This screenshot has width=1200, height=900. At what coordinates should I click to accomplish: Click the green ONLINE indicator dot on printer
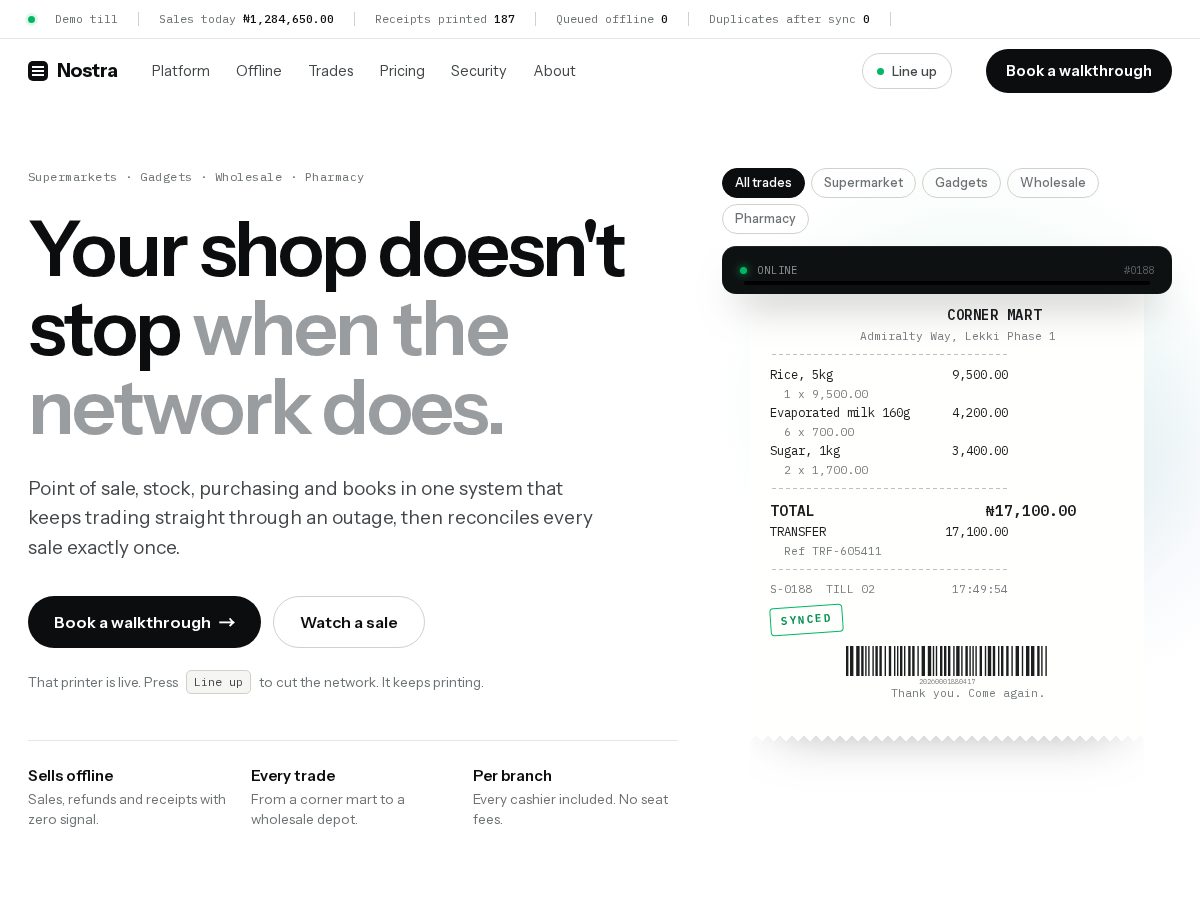coord(743,270)
